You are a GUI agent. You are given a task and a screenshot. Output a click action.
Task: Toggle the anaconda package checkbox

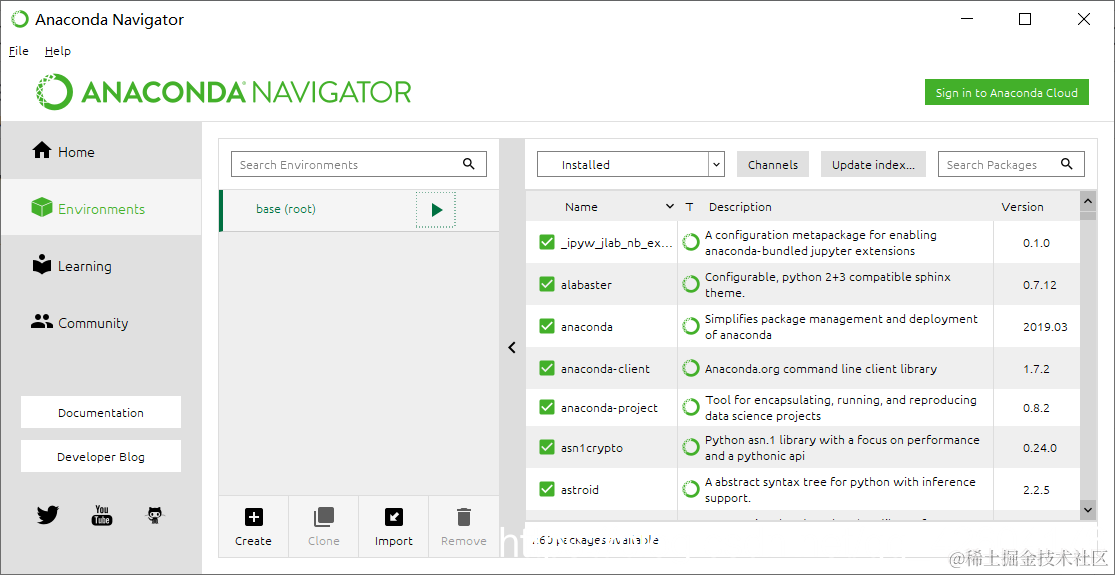(546, 326)
